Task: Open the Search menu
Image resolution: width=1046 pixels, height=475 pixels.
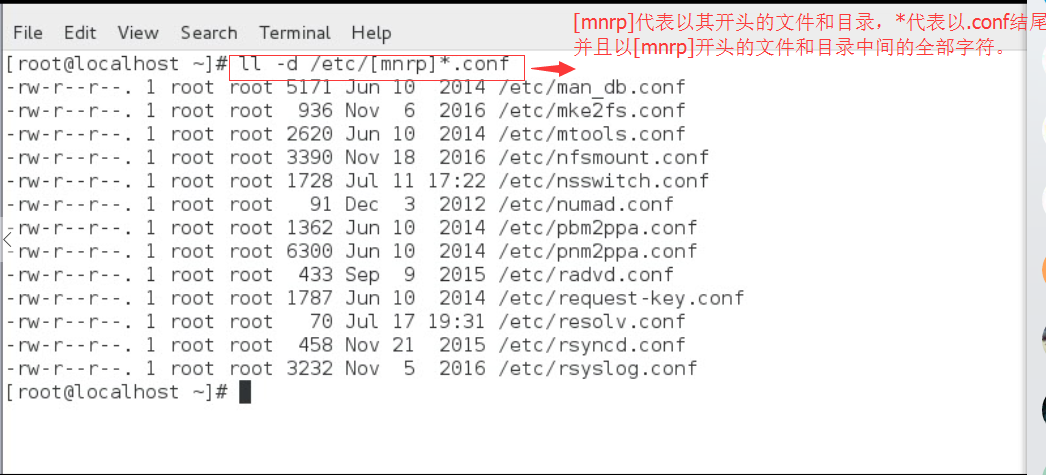Action: [x=209, y=33]
